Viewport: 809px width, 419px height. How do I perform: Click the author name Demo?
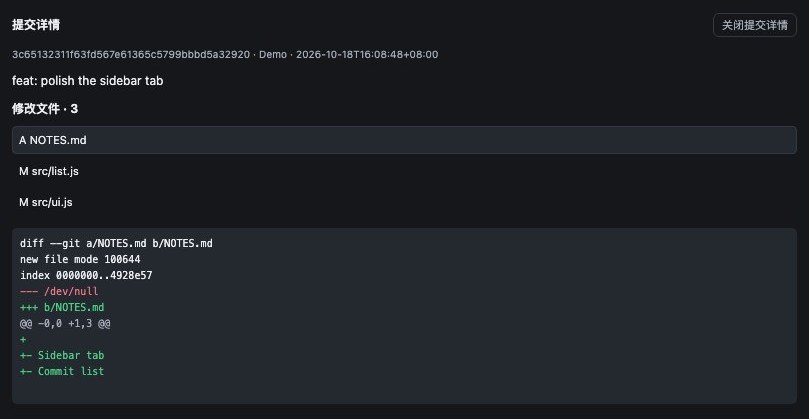click(x=273, y=55)
